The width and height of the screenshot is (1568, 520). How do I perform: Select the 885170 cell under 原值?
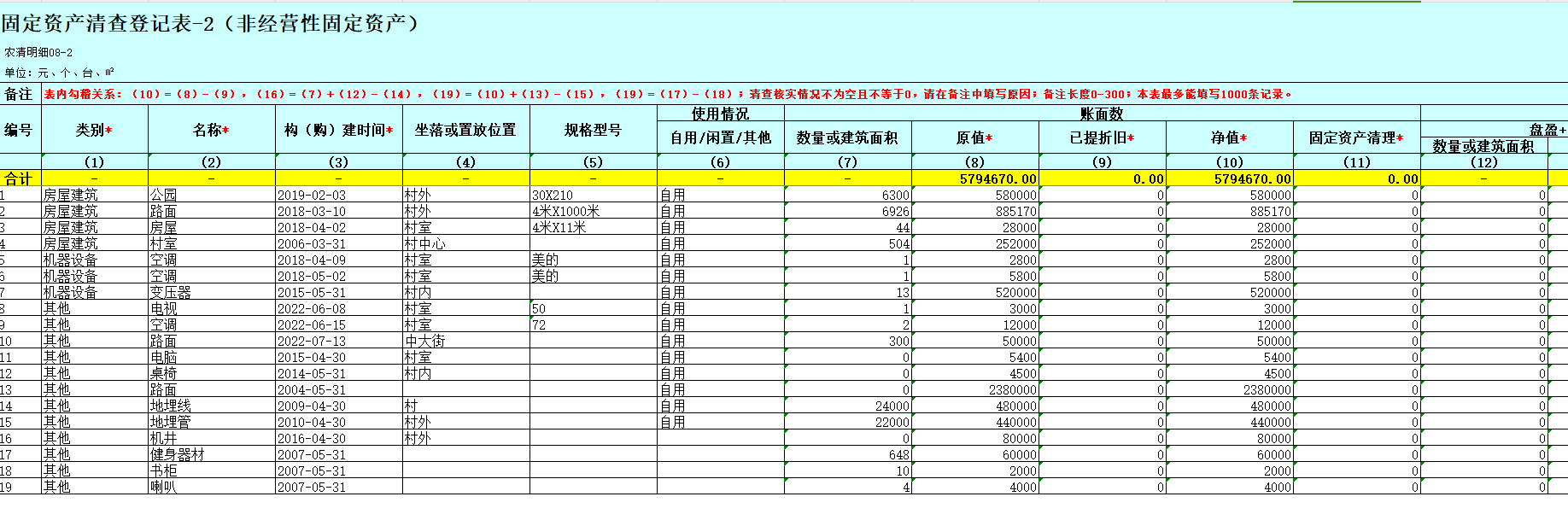tap(974, 211)
